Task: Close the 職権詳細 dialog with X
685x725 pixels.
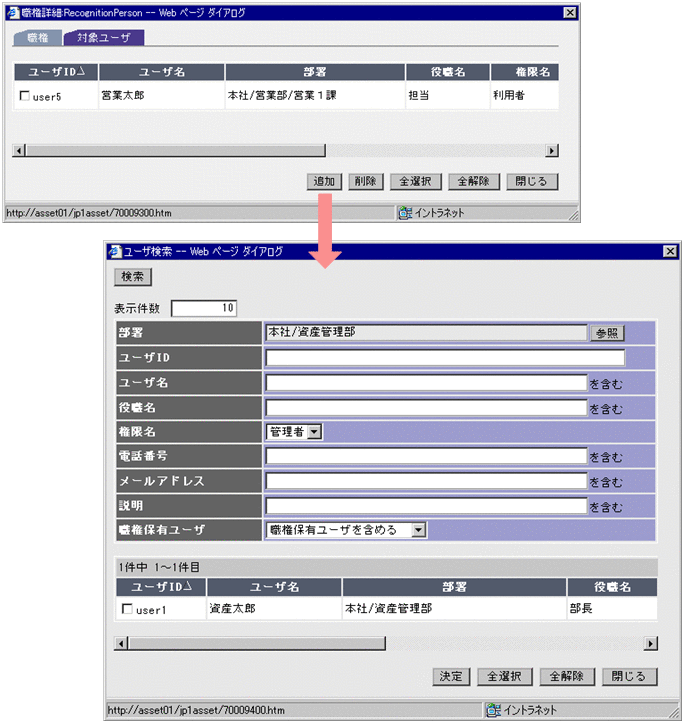Action: click(570, 12)
